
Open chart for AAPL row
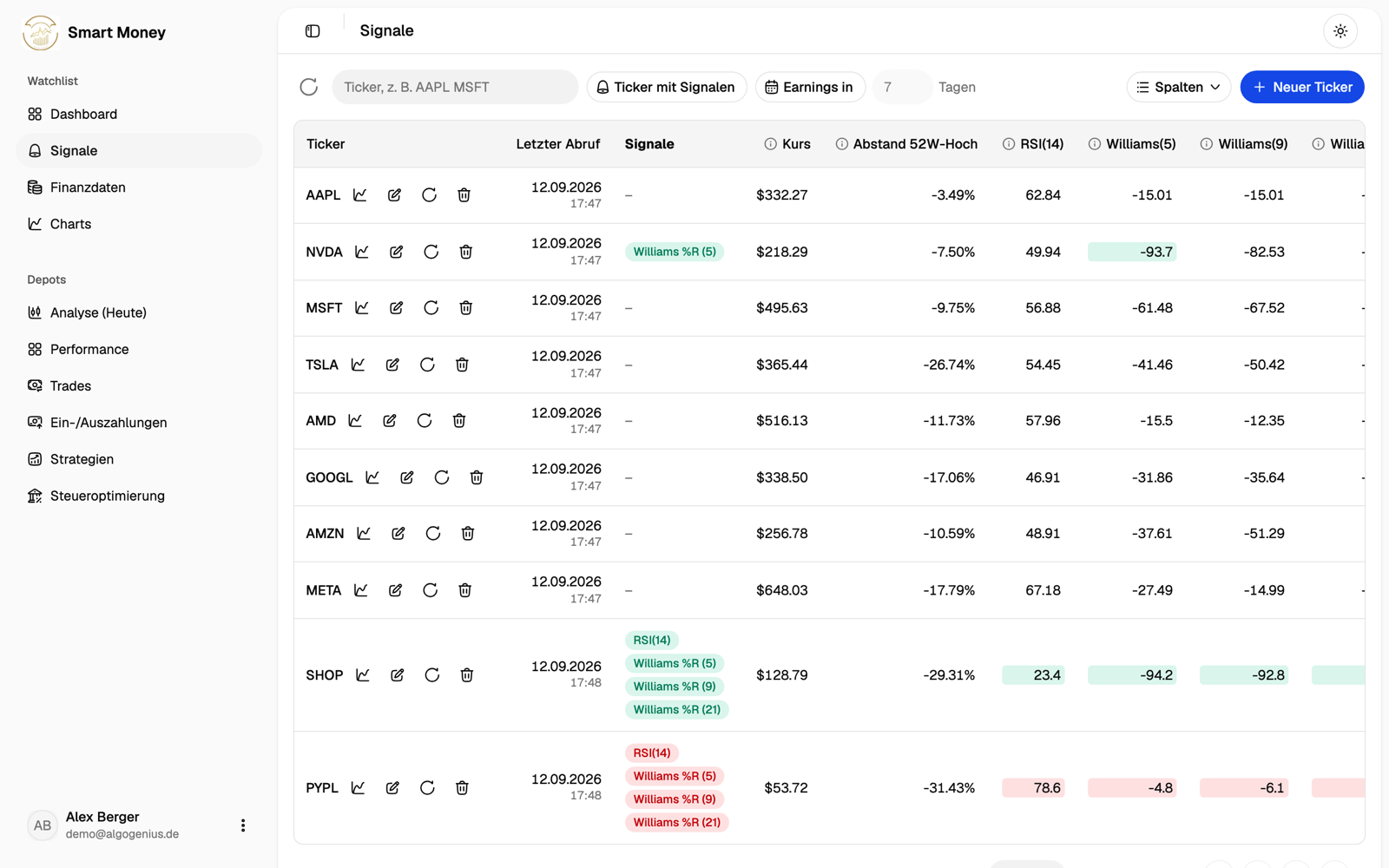click(x=360, y=195)
